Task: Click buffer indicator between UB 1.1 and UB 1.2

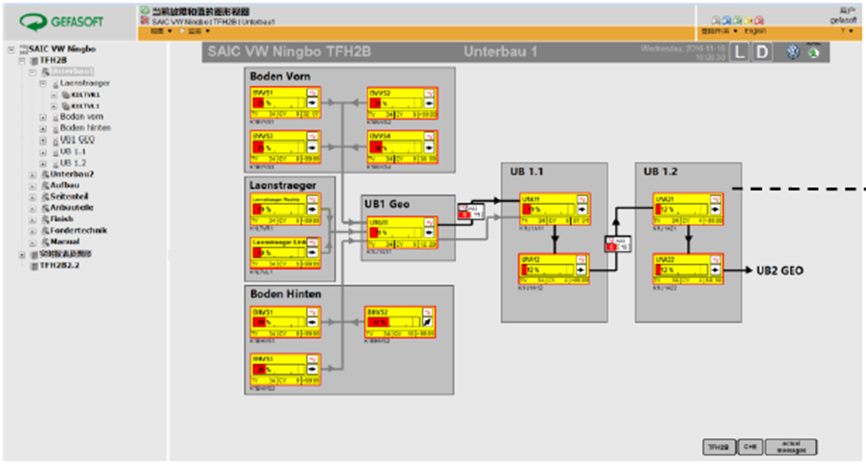Action: point(618,244)
